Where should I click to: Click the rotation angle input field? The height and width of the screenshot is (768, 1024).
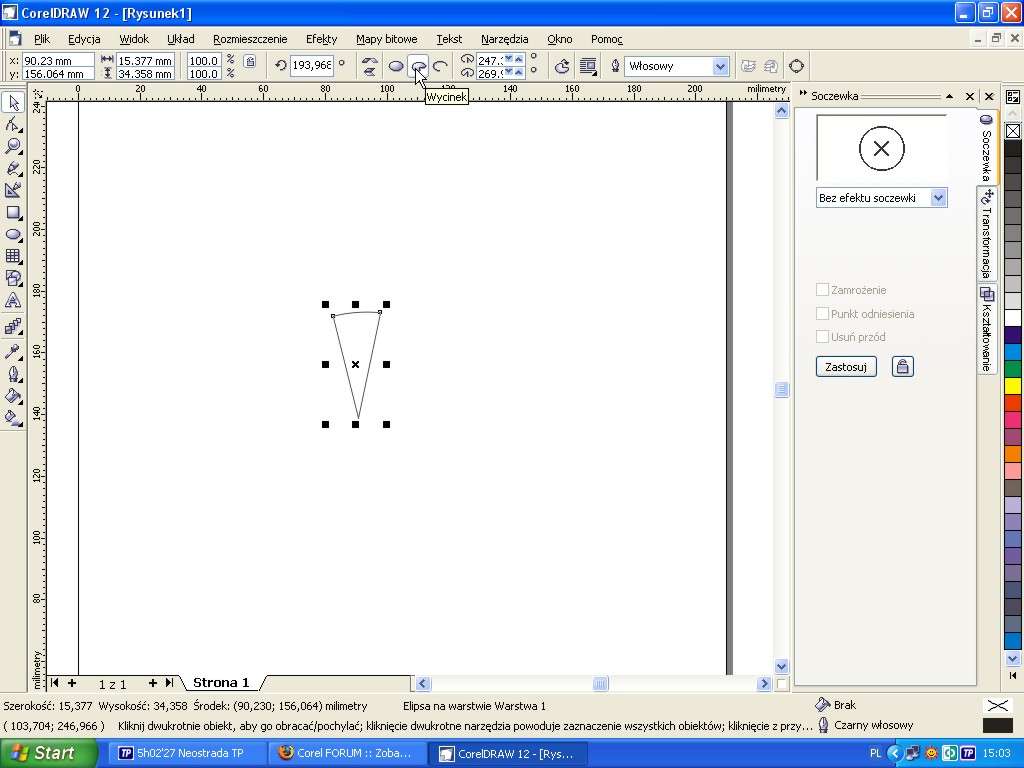tap(311, 65)
